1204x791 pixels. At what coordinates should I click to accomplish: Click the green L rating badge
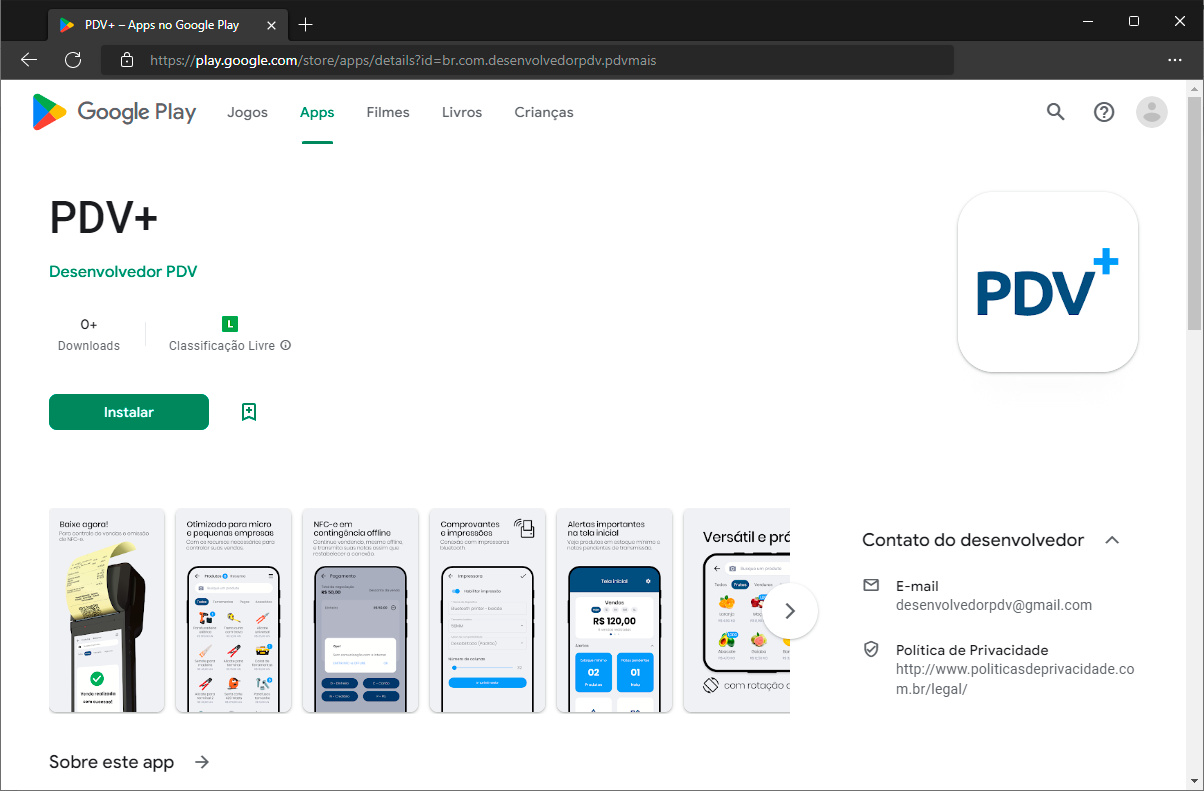pyautogui.click(x=230, y=324)
